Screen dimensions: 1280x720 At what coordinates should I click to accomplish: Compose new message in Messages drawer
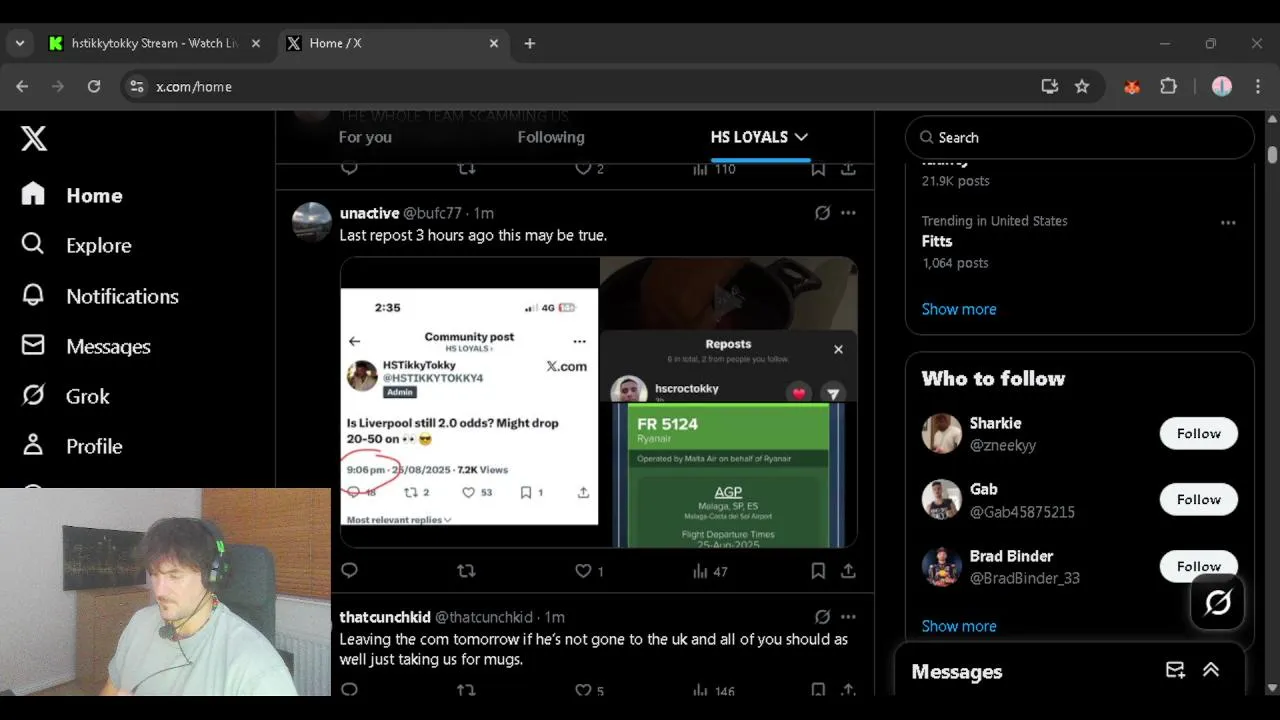tap(1175, 670)
